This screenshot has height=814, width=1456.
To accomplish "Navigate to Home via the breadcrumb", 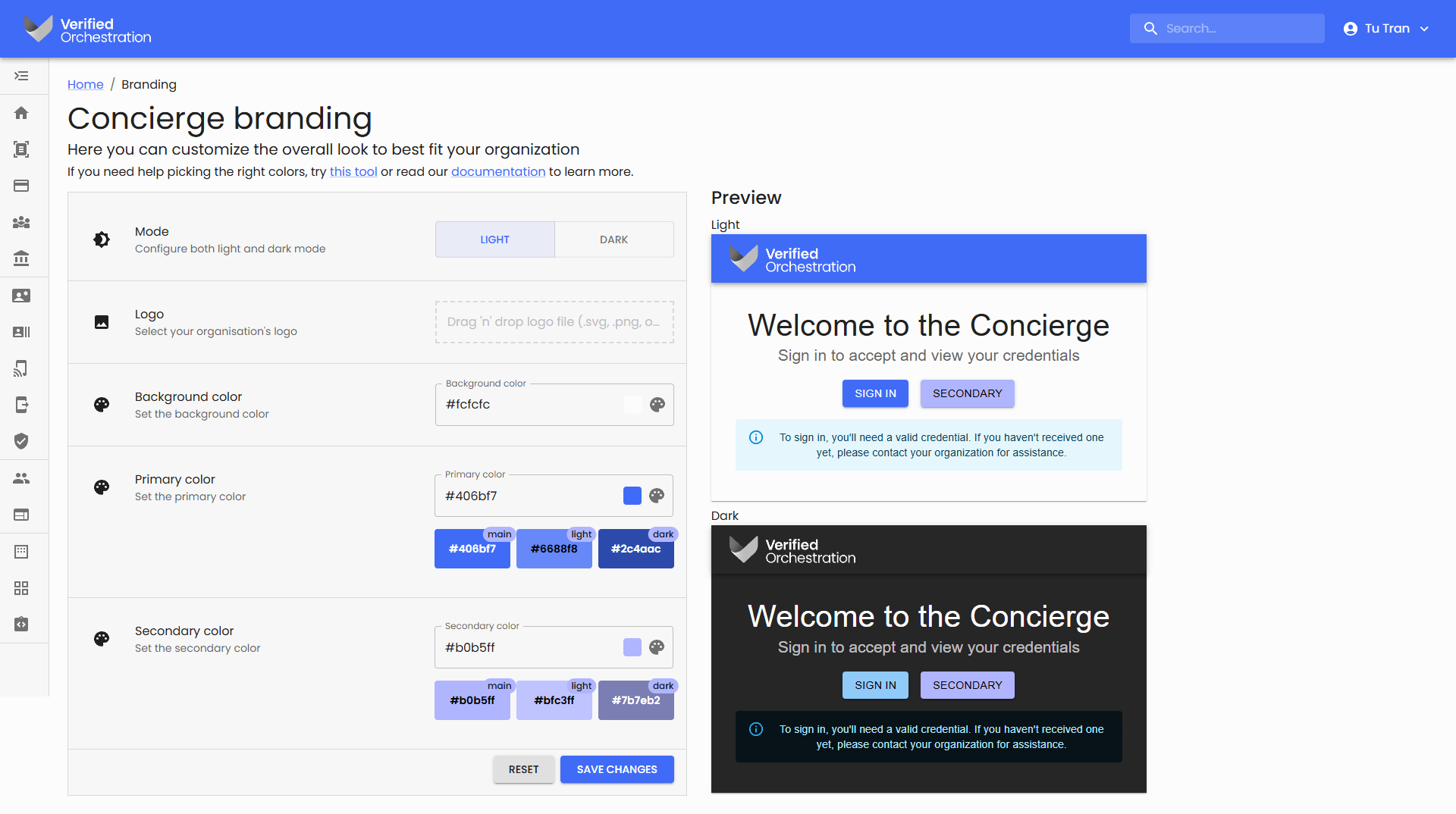I will click(85, 84).
